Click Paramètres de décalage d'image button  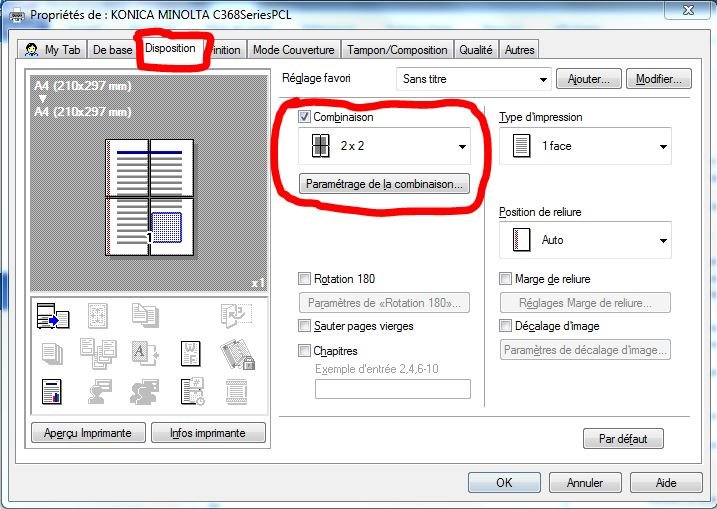click(585, 350)
